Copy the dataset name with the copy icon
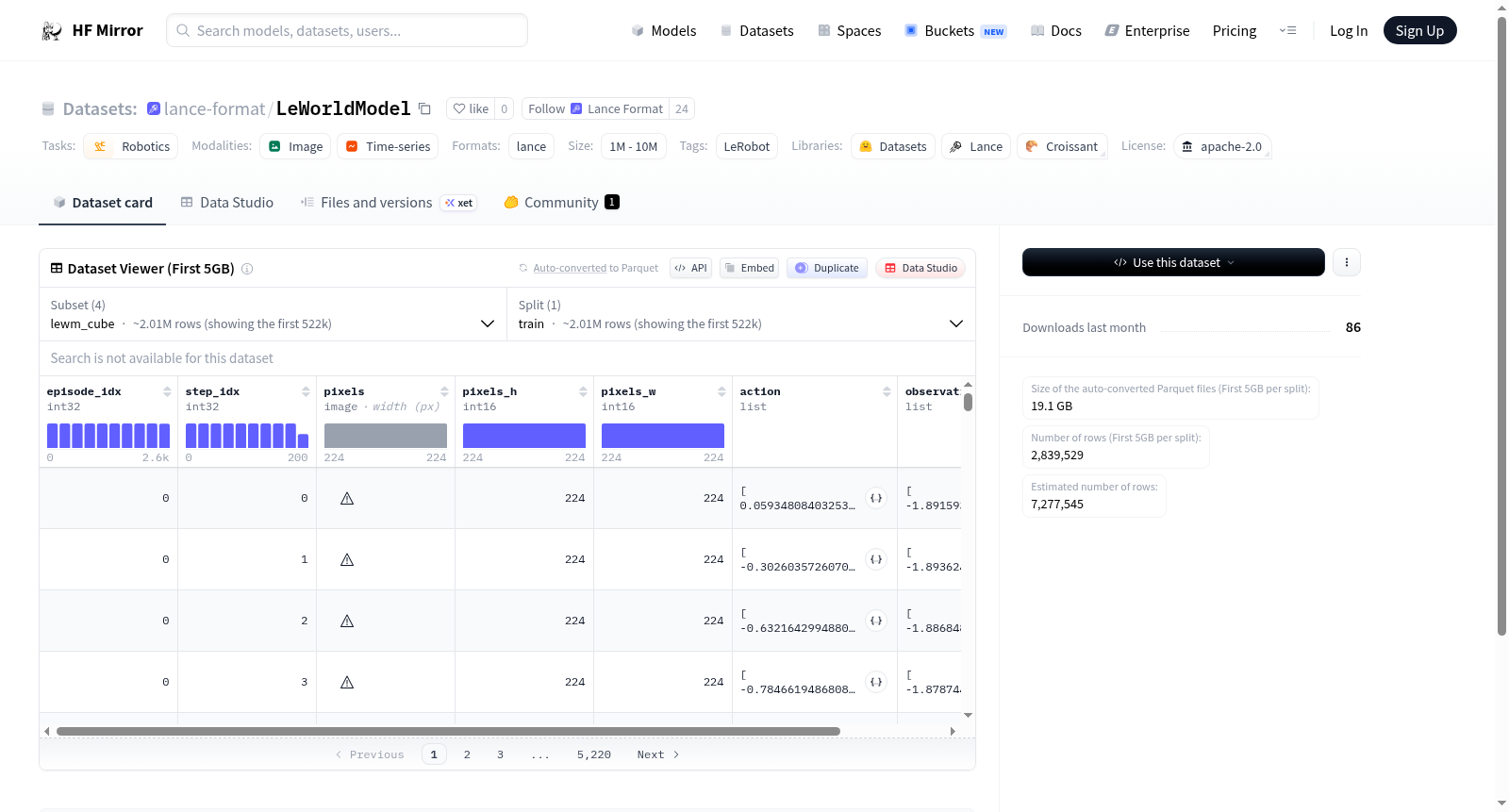This screenshot has width=1509, height=812. (424, 108)
